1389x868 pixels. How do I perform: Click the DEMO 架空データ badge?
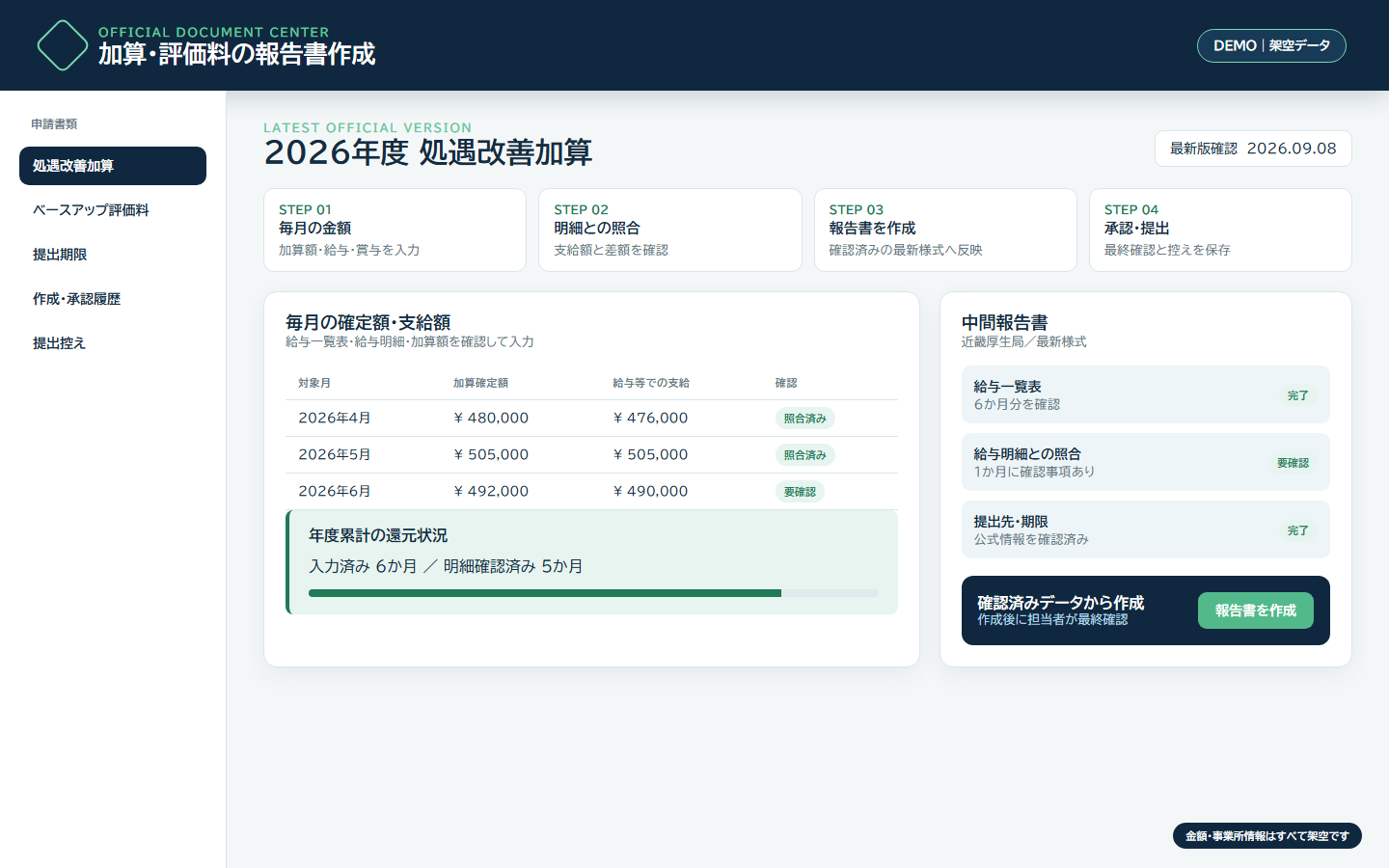click(1271, 45)
